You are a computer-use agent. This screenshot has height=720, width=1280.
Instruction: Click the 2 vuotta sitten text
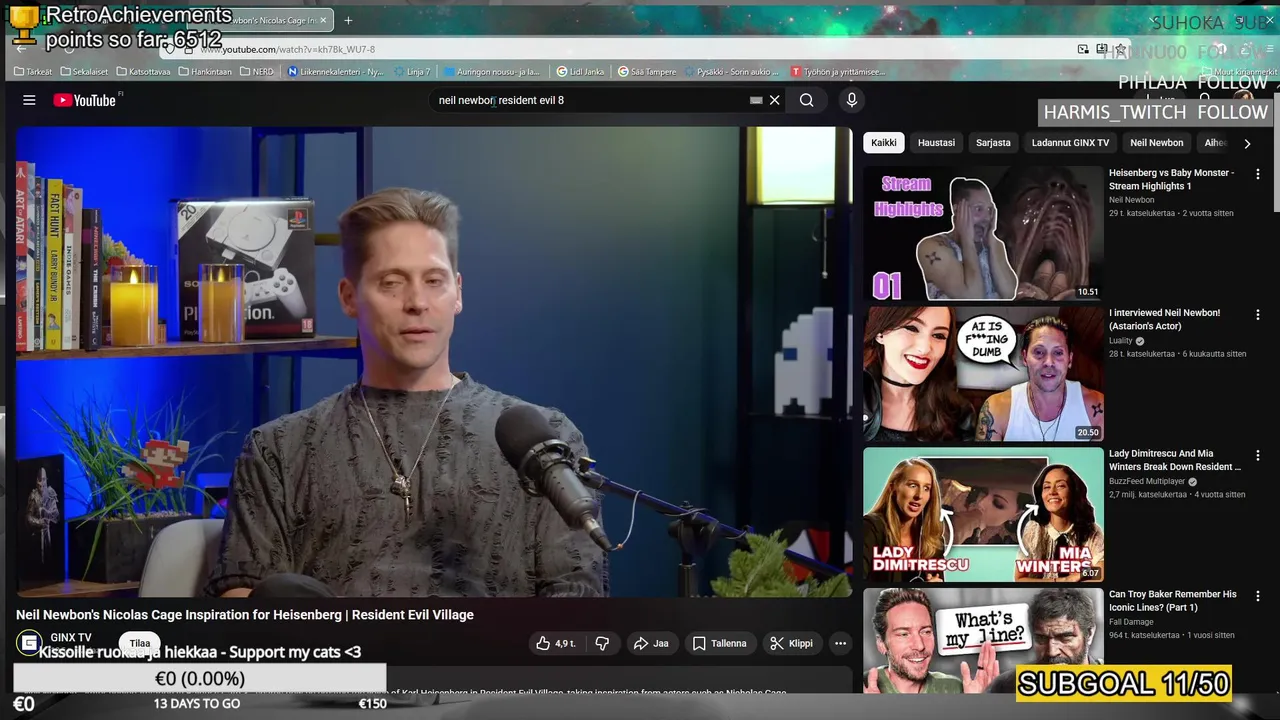(1209, 213)
